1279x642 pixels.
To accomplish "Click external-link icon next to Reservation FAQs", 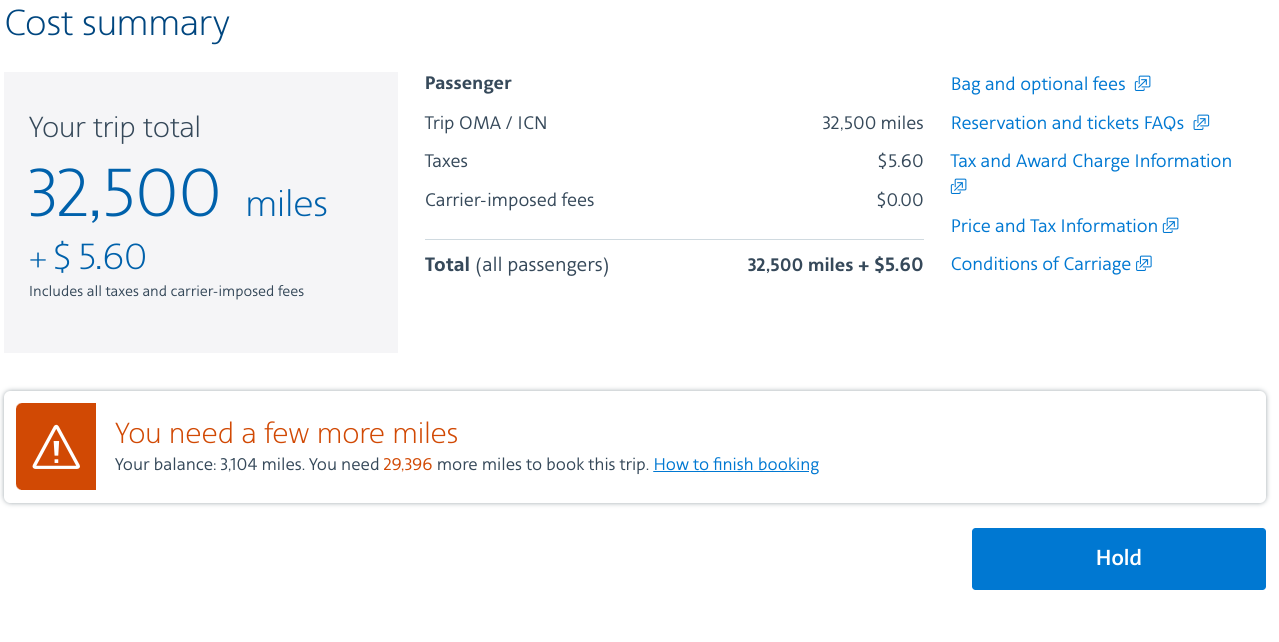I will point(1201,122).
